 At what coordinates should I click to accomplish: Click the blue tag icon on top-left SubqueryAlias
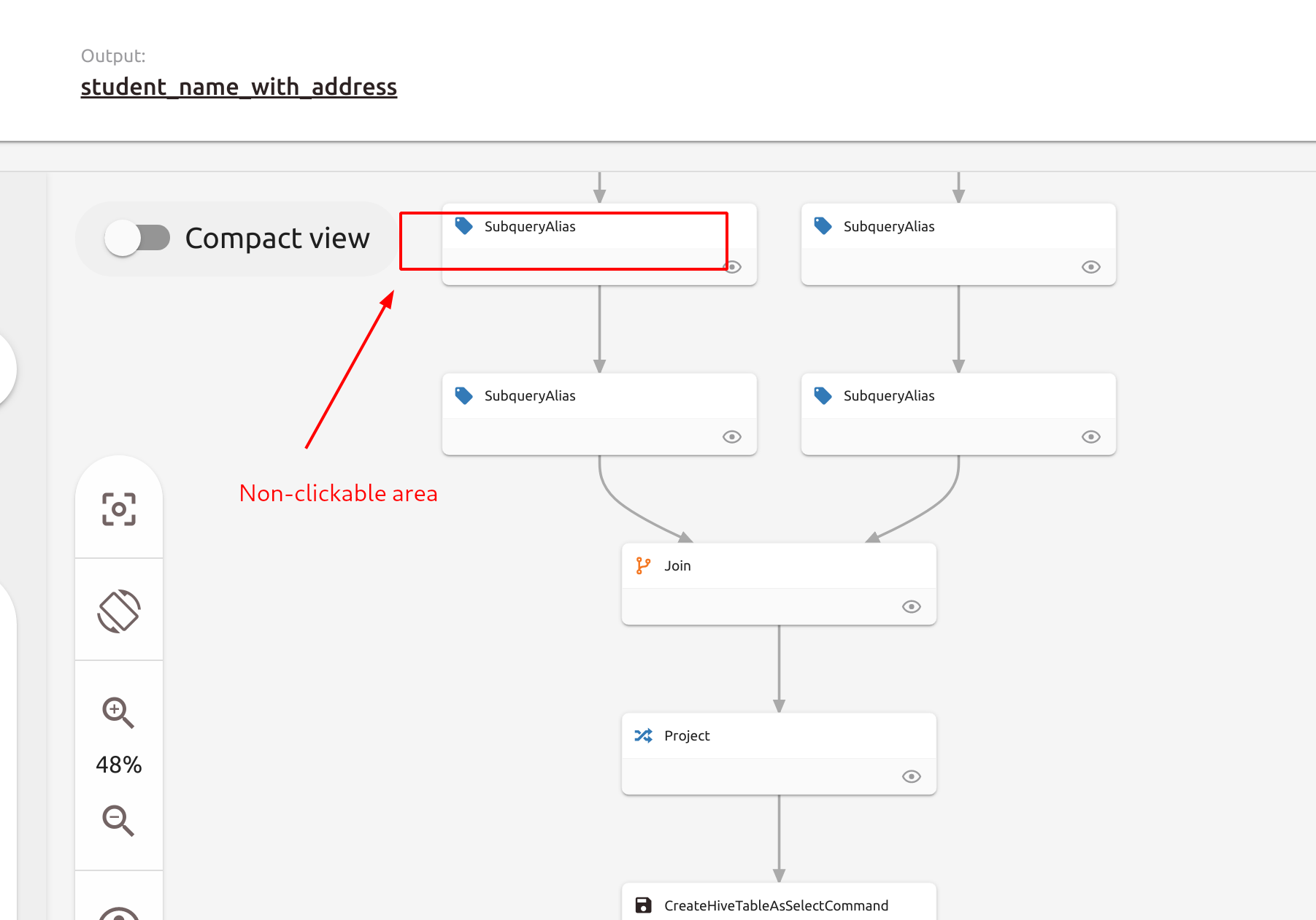pos(464,226)
